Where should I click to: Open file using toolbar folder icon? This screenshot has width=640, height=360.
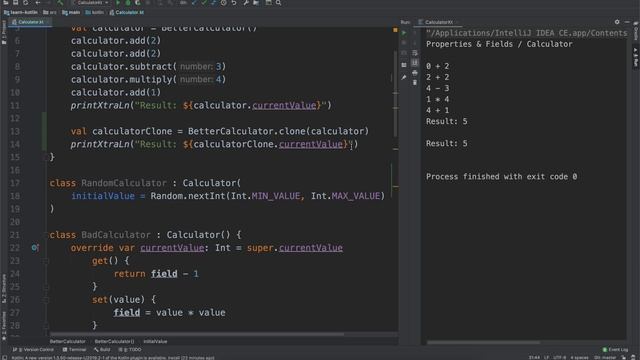6,3
